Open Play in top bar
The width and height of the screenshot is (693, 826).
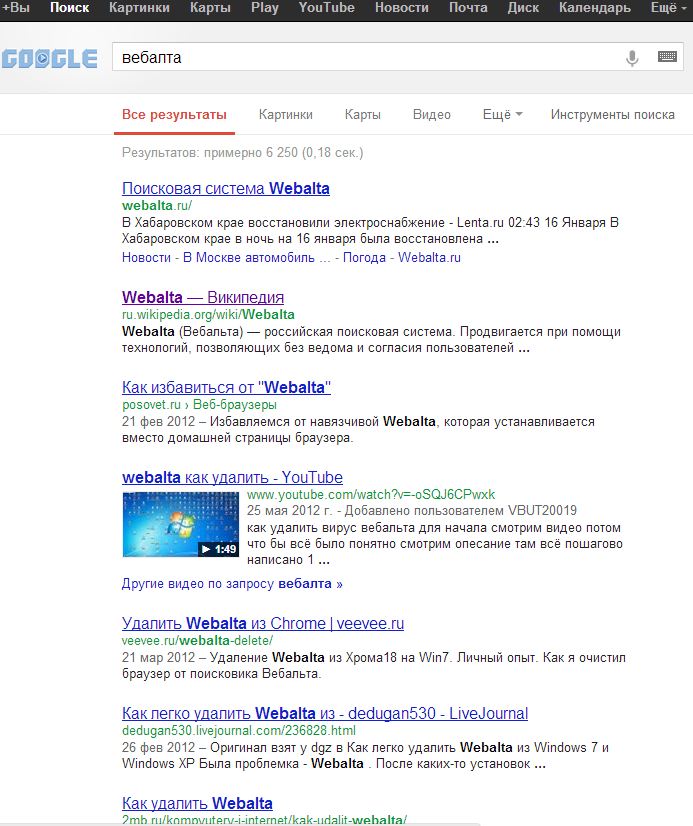[264, 8]
